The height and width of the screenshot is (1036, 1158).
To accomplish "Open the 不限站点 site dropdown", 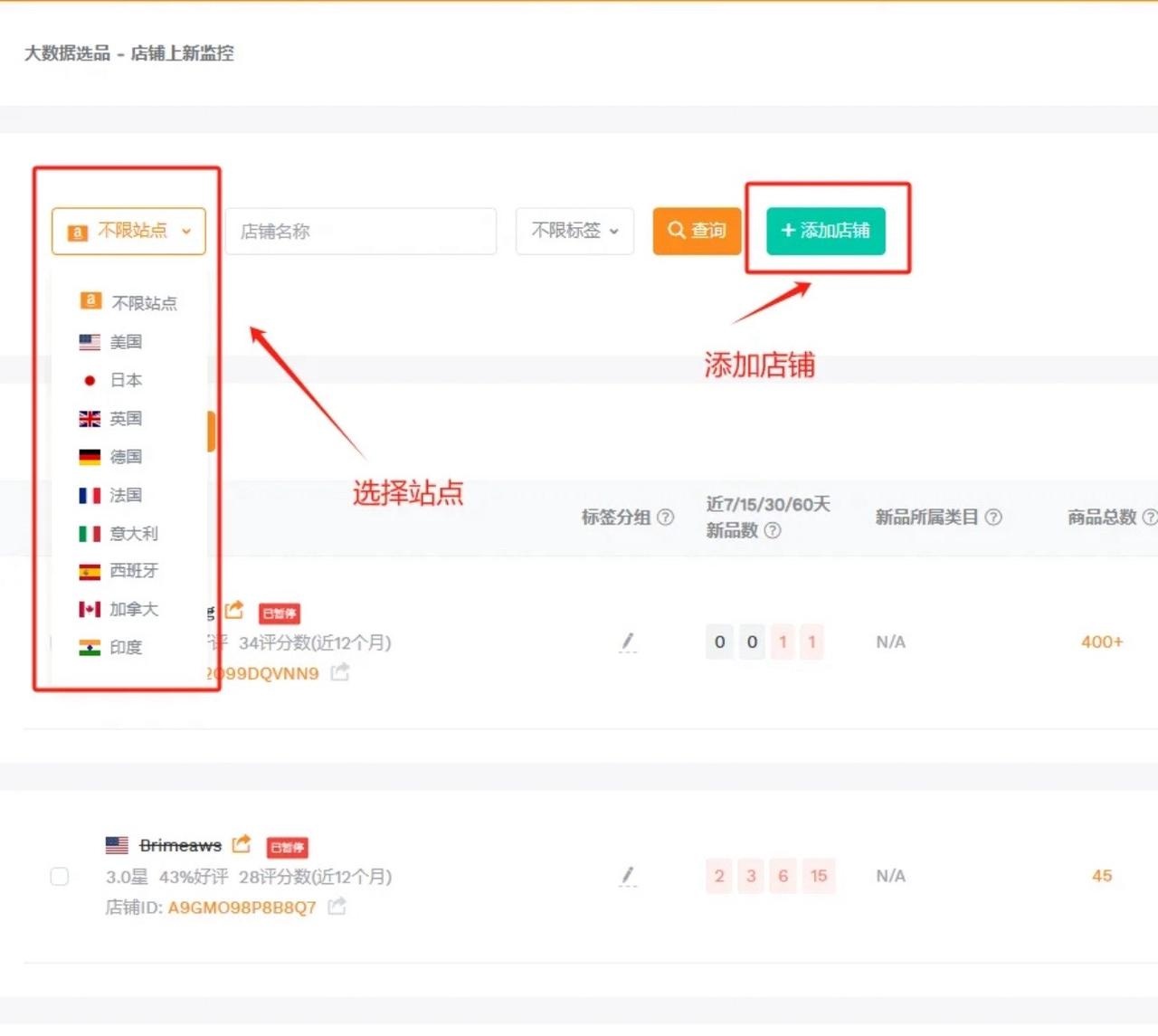I will 128,232.
